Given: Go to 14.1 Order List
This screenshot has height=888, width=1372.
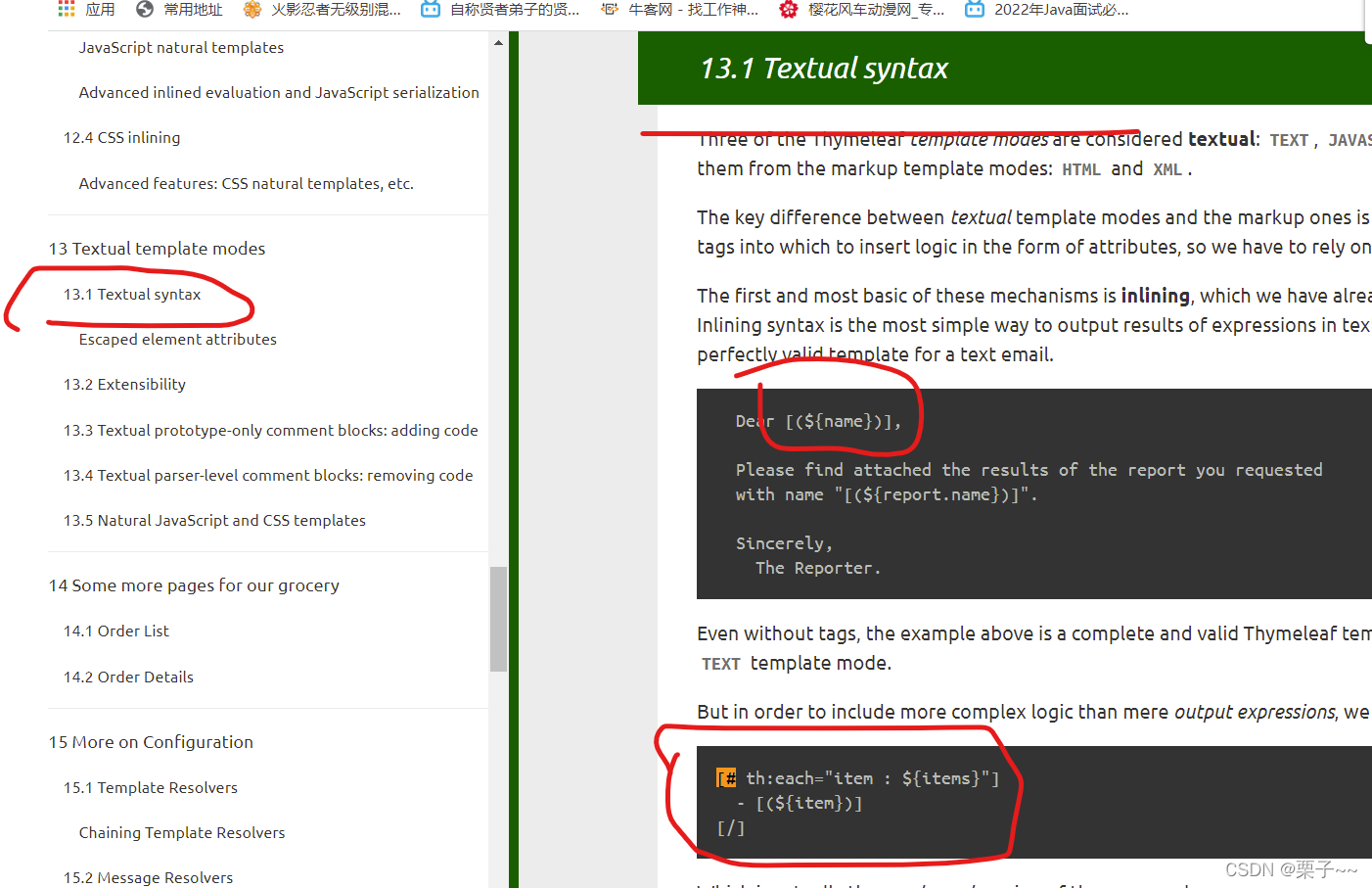Looking at the screenshot, I should 115,631.
